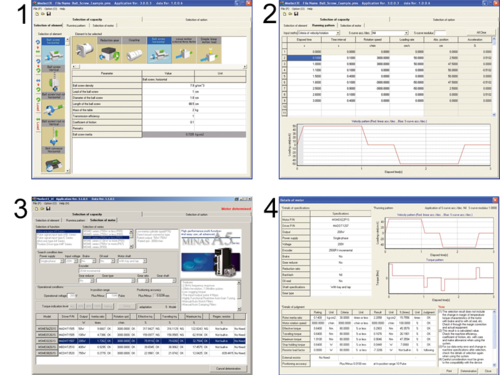Click the Save disk icon in the element selection window
The image size is (500, 375).
(49, 14)
